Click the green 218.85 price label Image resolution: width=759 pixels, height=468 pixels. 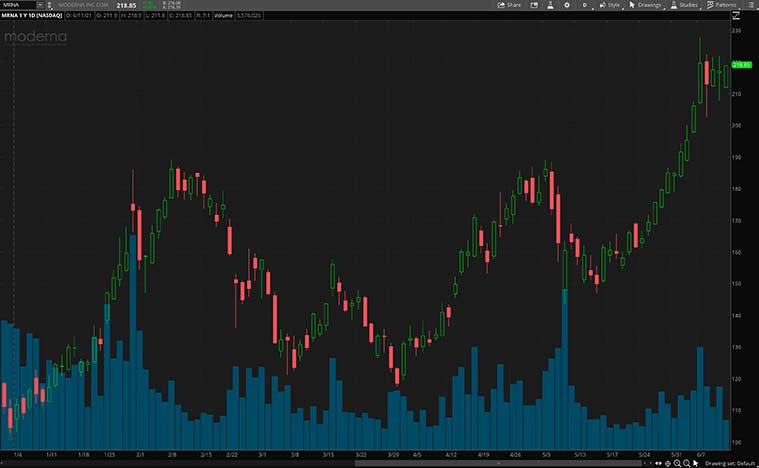coord(741,65)
